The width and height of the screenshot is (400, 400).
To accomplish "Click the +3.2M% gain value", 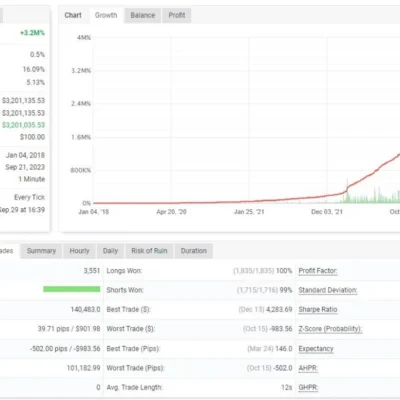I will tap(32, 33).
